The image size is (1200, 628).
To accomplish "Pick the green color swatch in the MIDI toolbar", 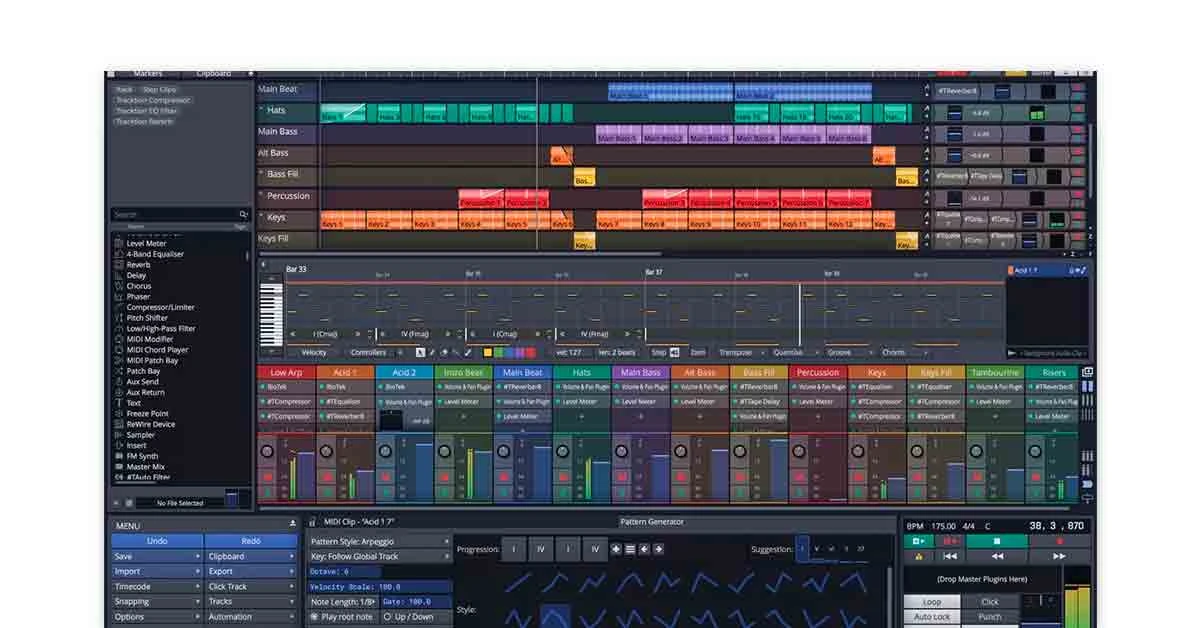I will click(499, 350).
